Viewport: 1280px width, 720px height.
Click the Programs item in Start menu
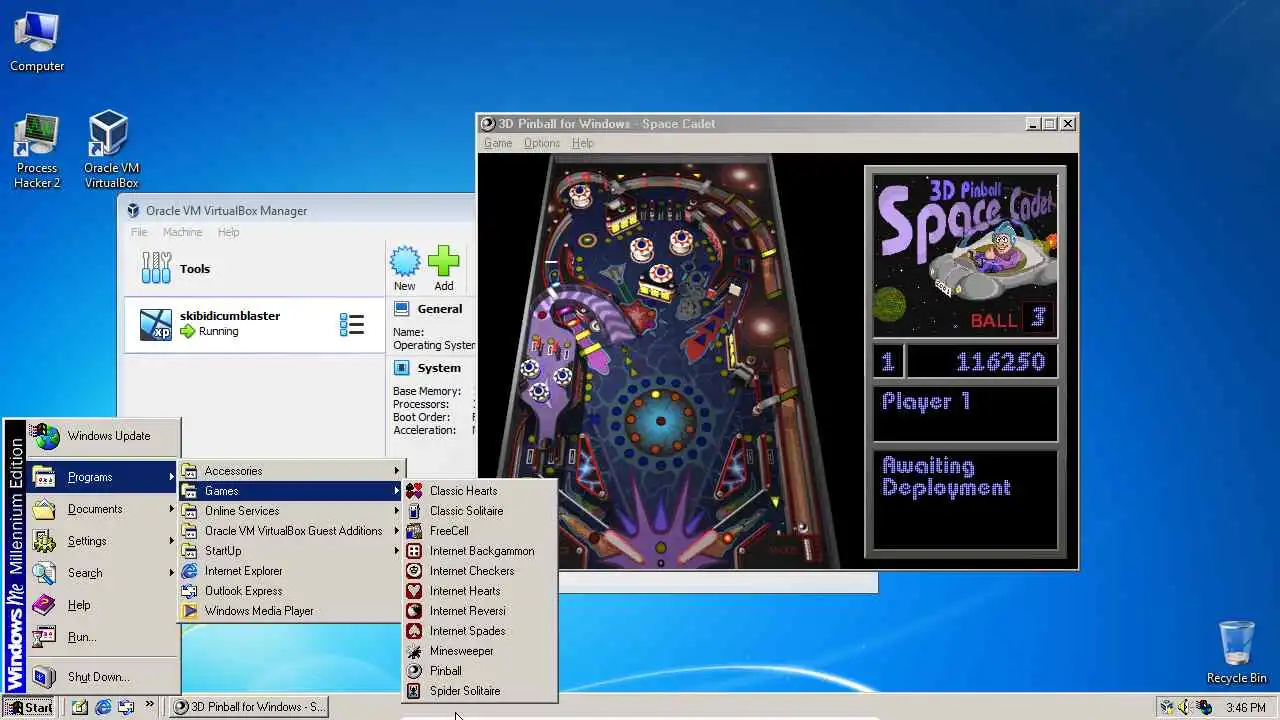[x=103, y=477]
